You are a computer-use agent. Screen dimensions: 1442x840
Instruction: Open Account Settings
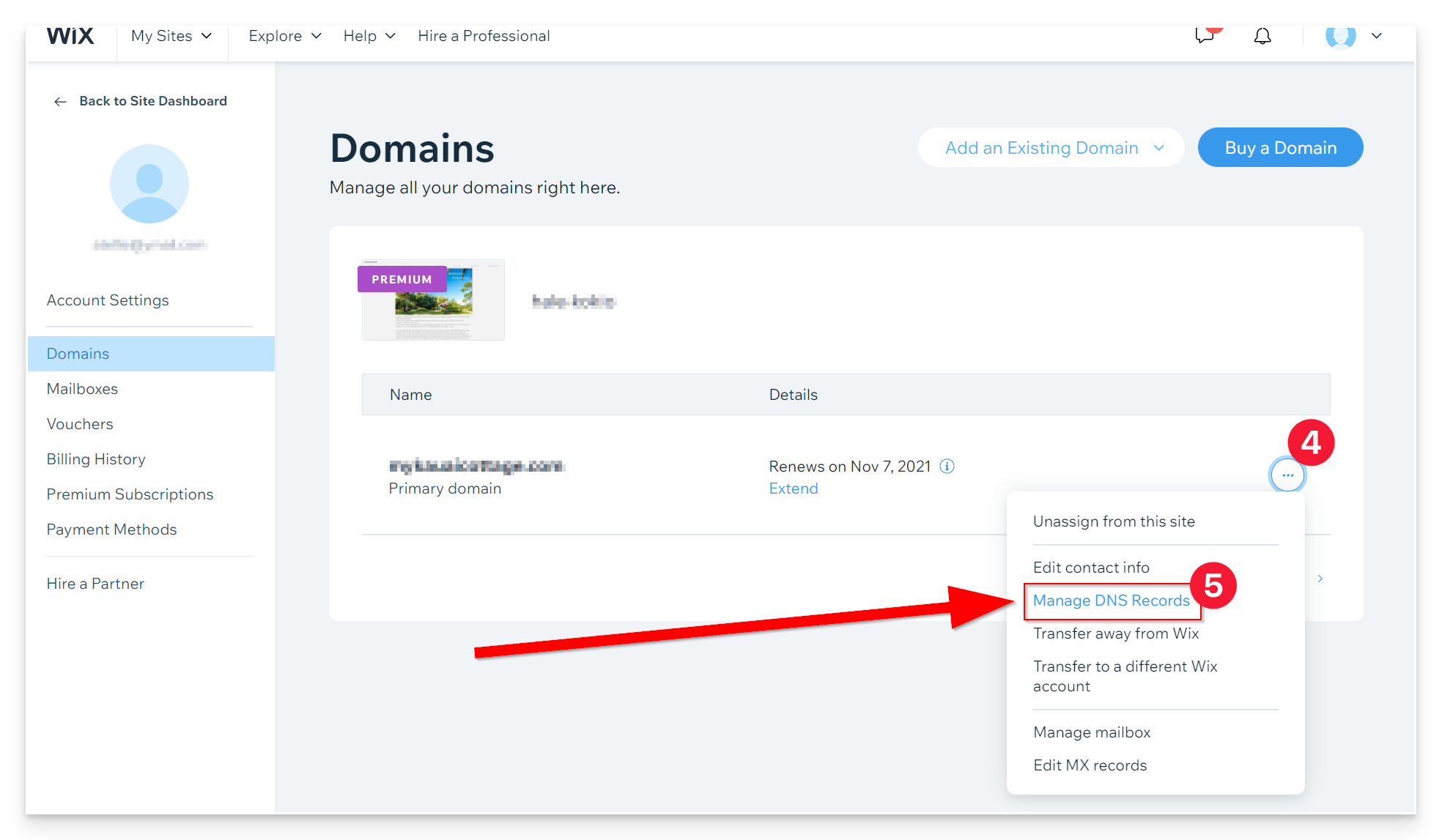coord(108,300)
